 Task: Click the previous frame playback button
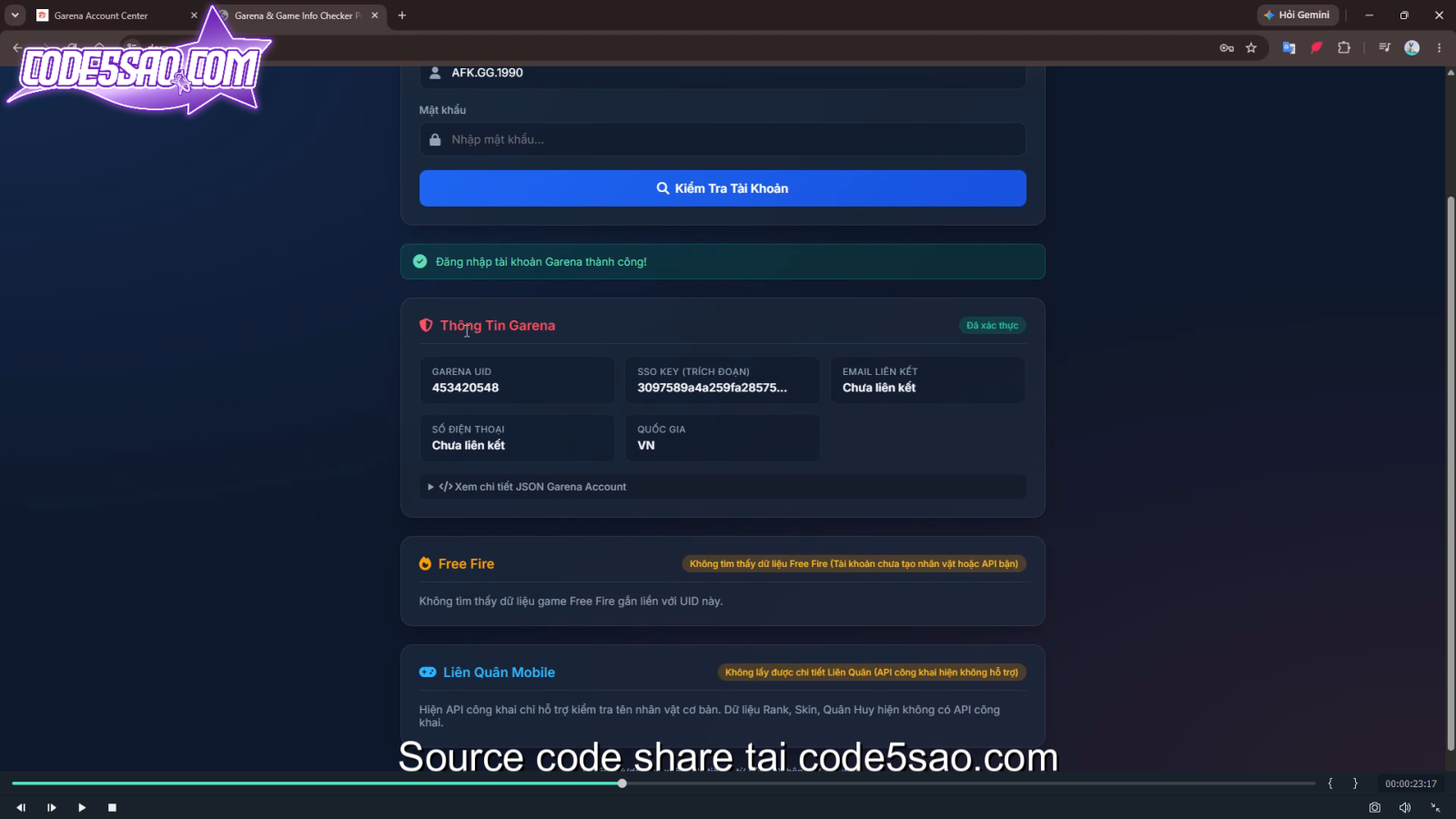pyautogui.click(x=21, y=807)
